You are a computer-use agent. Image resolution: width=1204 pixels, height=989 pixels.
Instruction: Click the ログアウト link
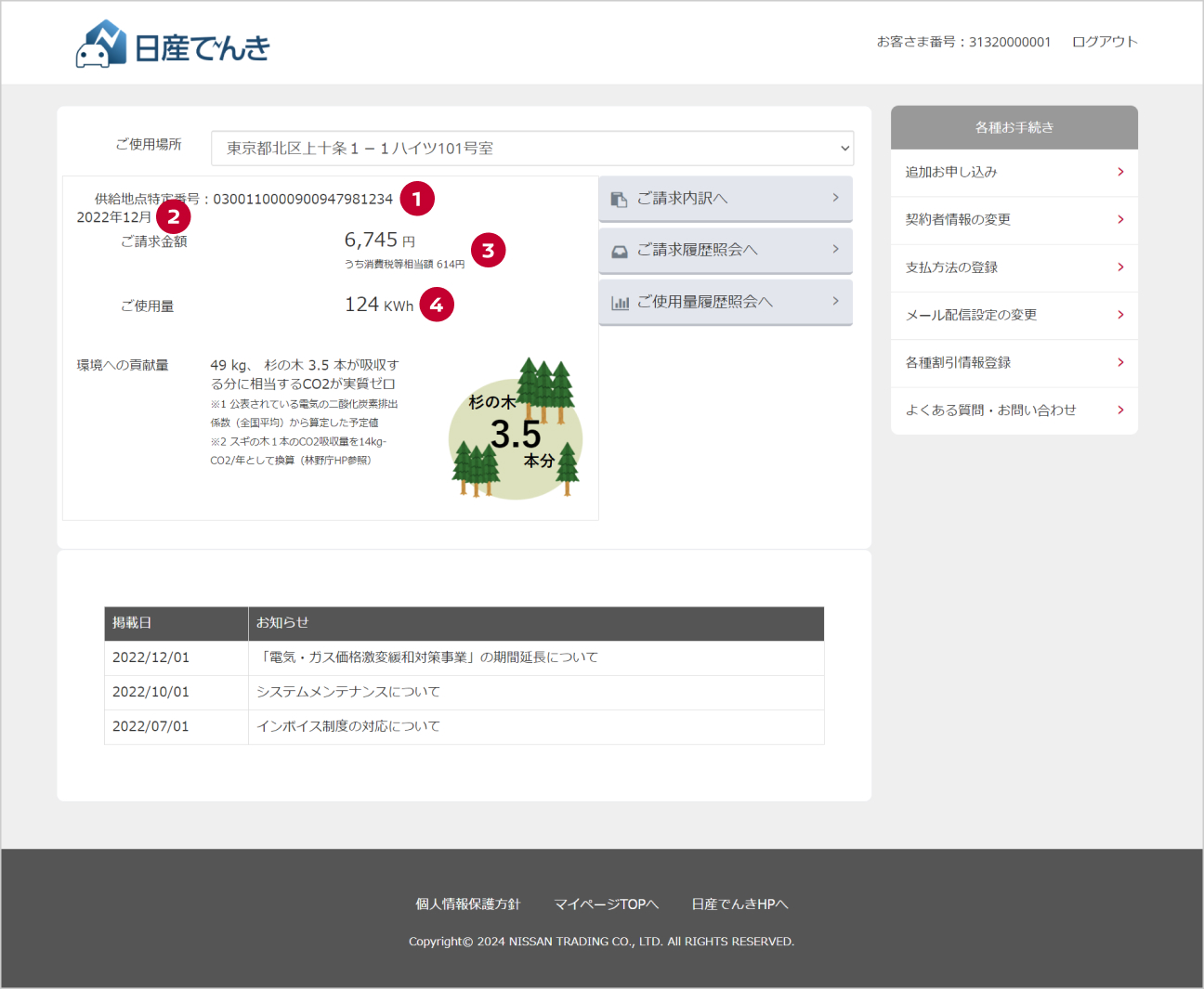(1104, 42)
